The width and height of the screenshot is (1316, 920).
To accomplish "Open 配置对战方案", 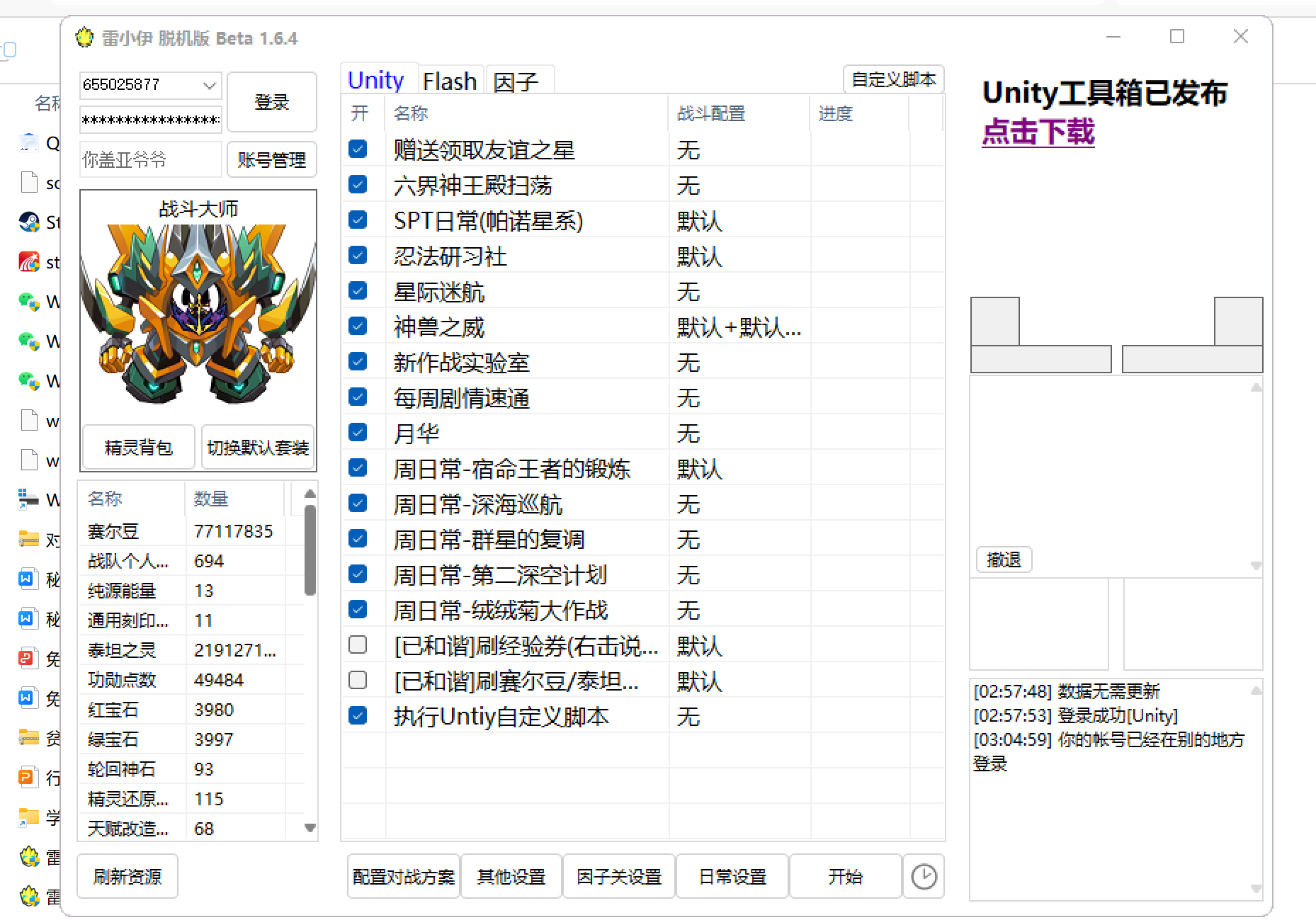I will [404, 877].
